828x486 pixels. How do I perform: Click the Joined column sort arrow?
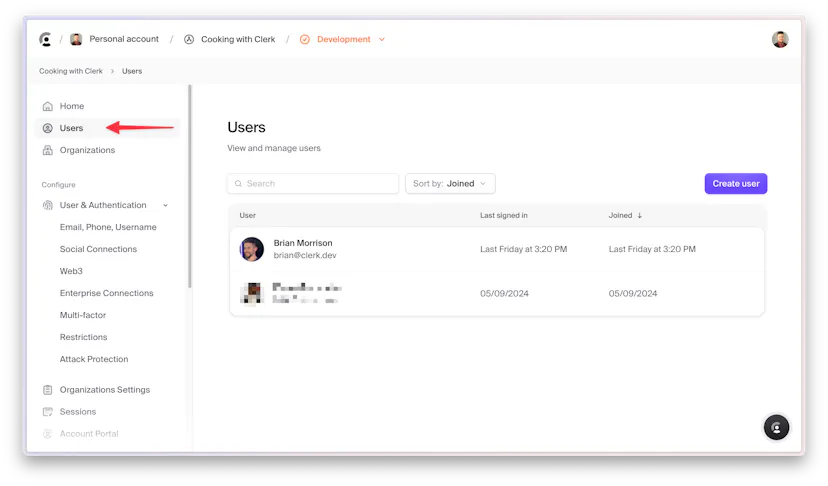(639, 216)
